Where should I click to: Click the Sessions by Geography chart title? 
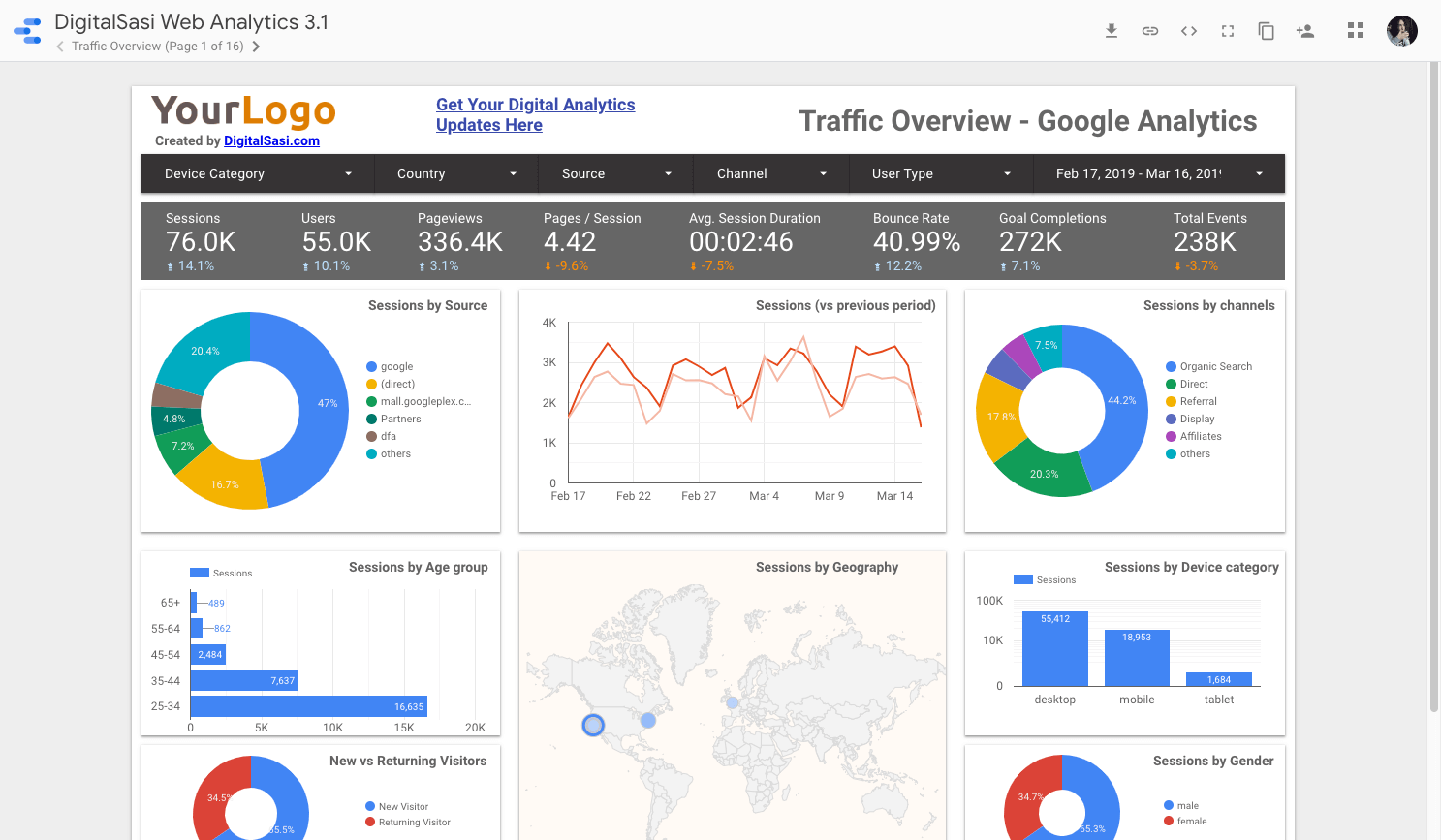coord(827,568)
